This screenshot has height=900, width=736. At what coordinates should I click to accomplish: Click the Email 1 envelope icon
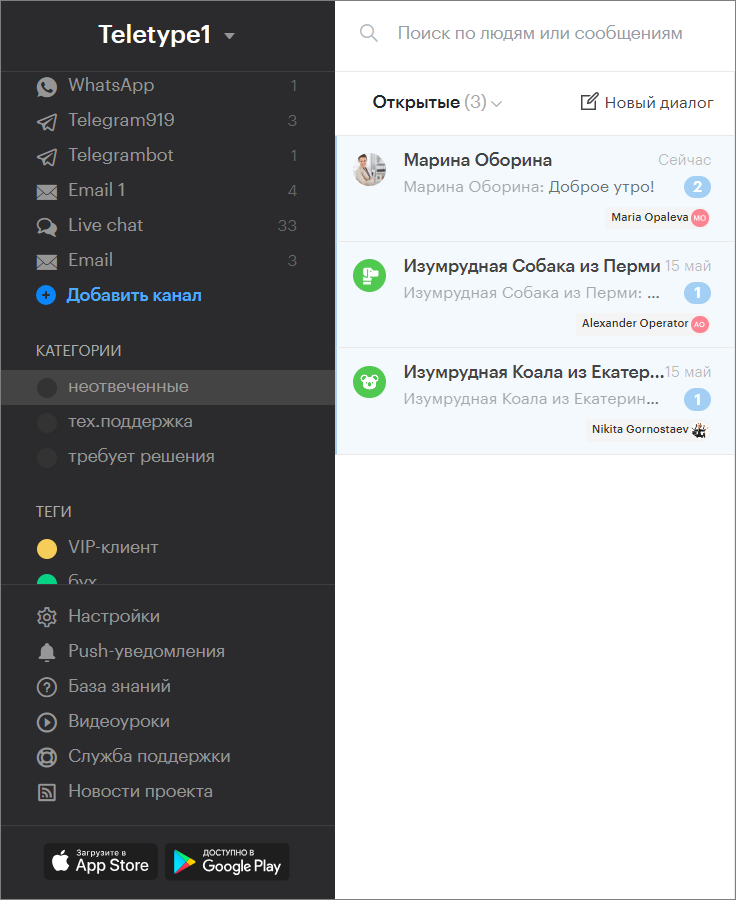(x=47, y=192)
